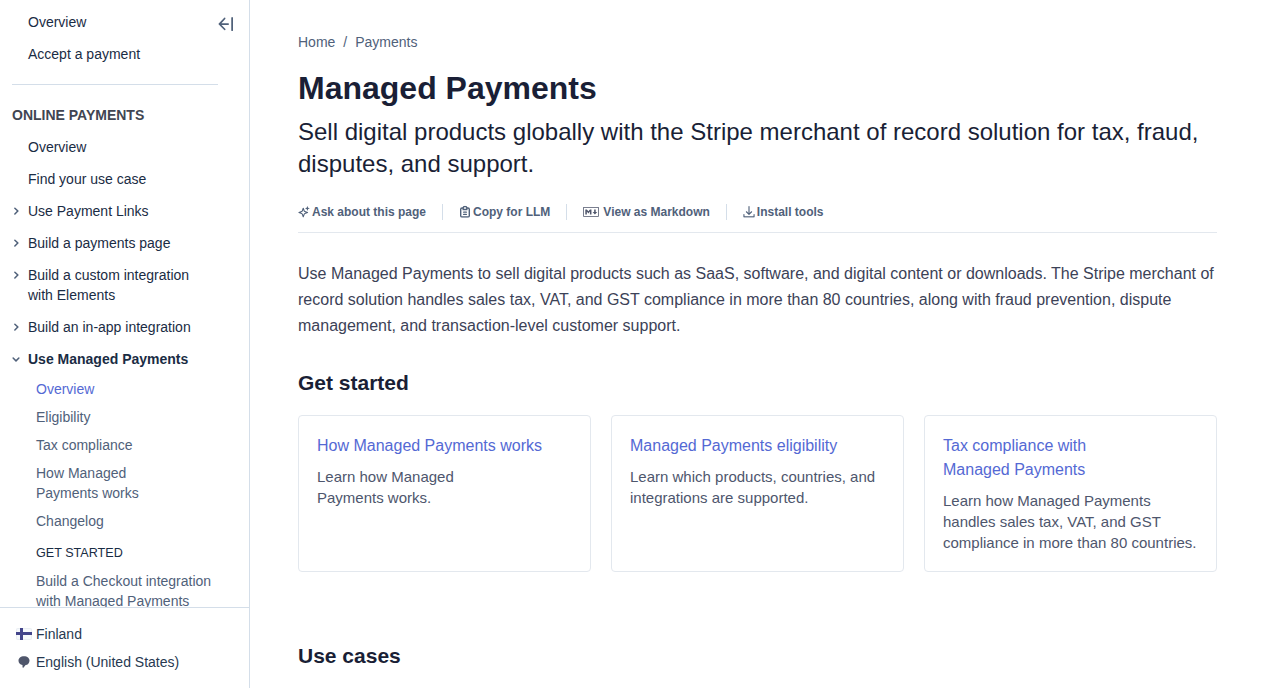
Task: Collapse the sidebar with the arrow icon
Action: (x=226, y=24)
